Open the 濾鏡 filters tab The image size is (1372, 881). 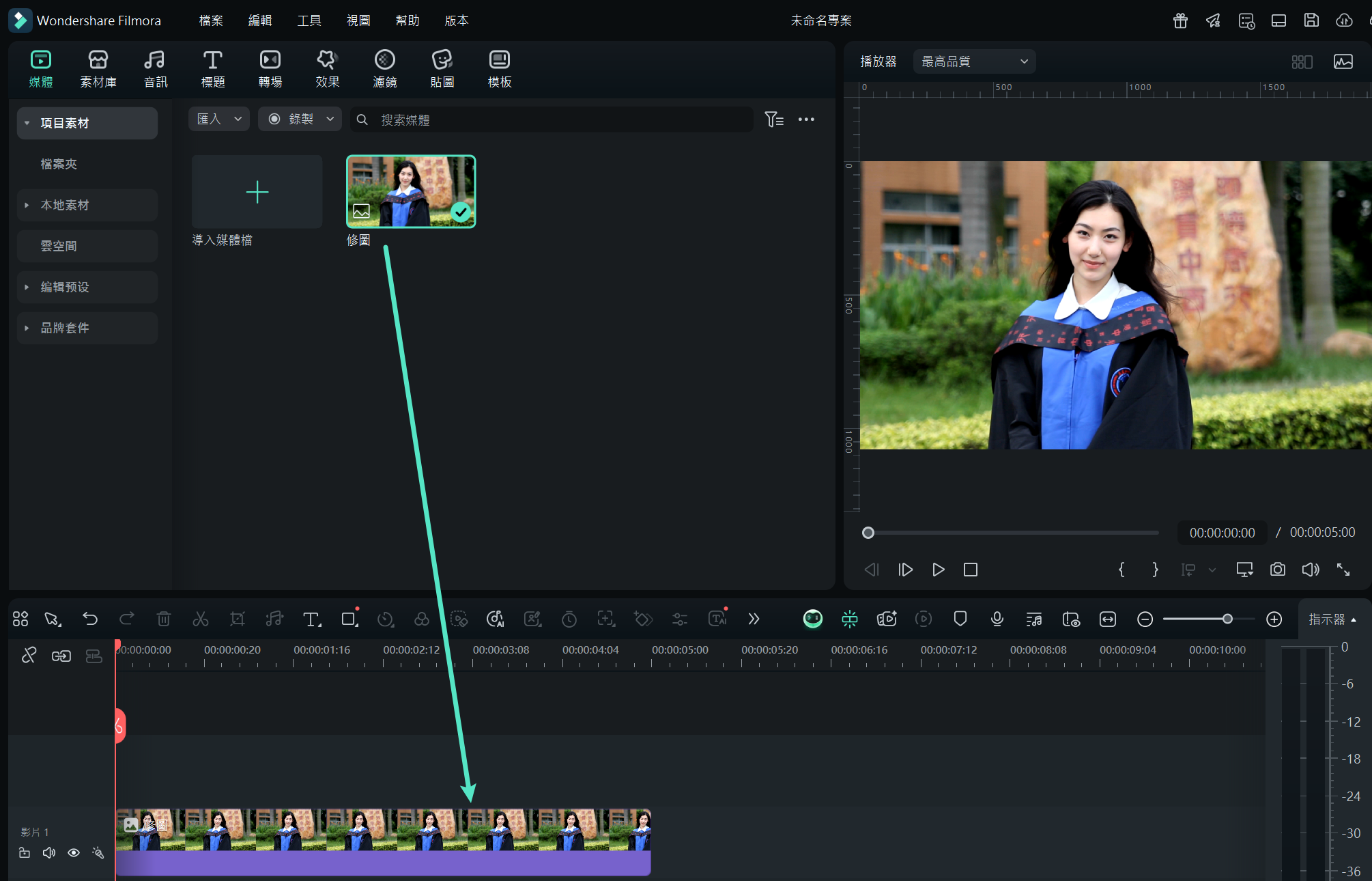(385, 69)
